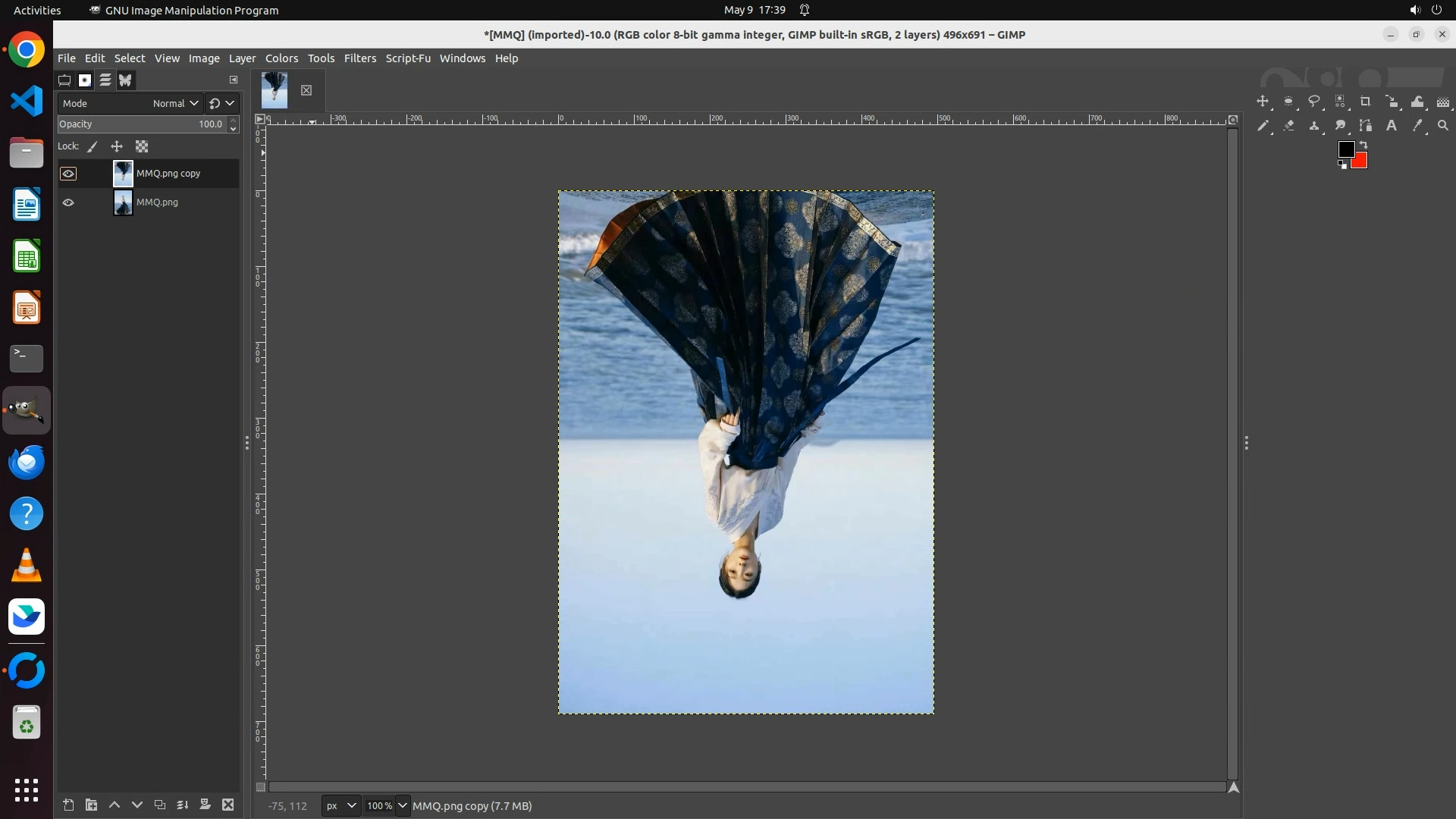
Task: Duplicate layer using bottom panel icon
Action: [160, 805]
